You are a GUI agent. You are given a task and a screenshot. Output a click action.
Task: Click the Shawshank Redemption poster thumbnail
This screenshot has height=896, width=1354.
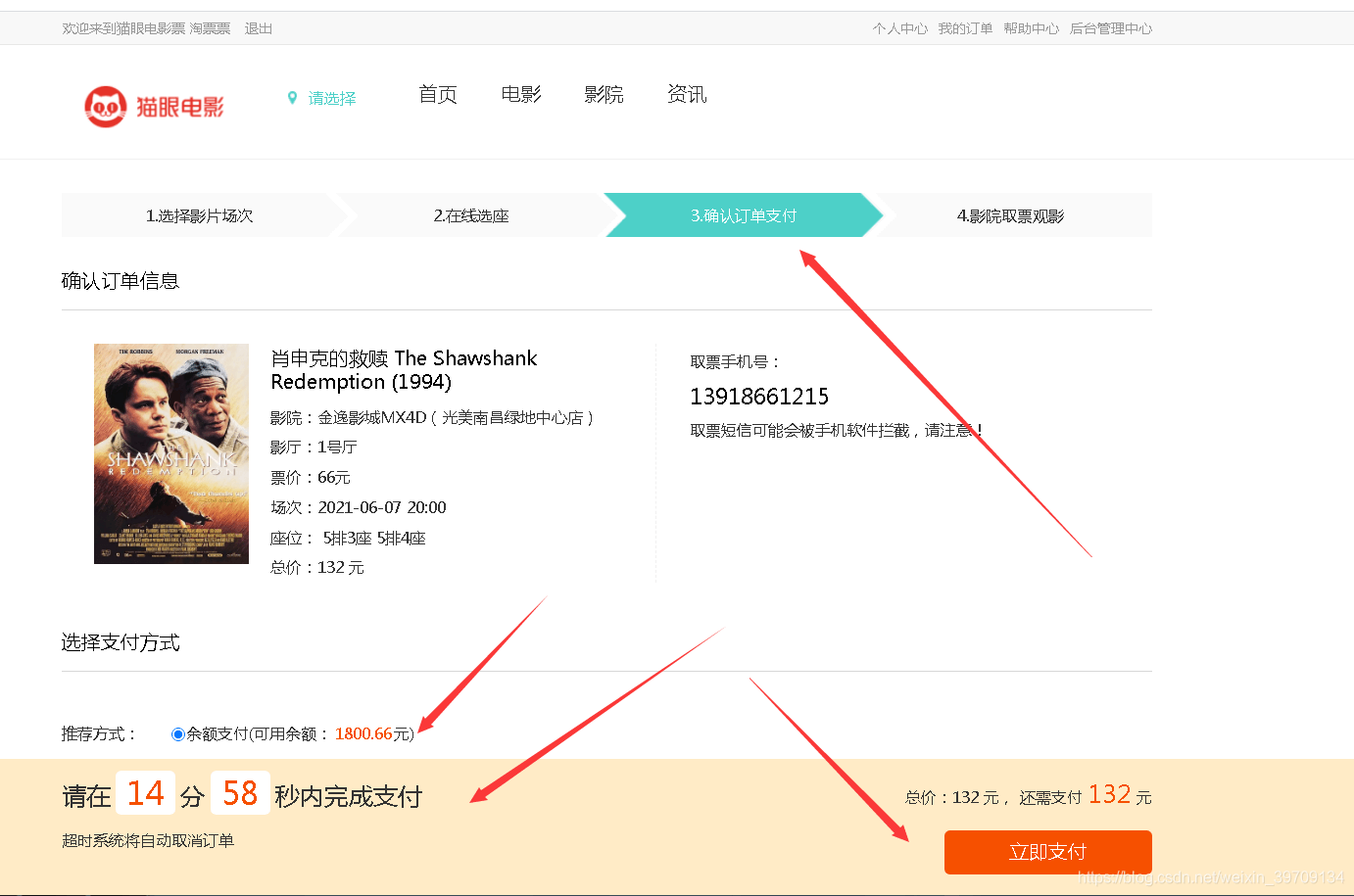[171, 453]
